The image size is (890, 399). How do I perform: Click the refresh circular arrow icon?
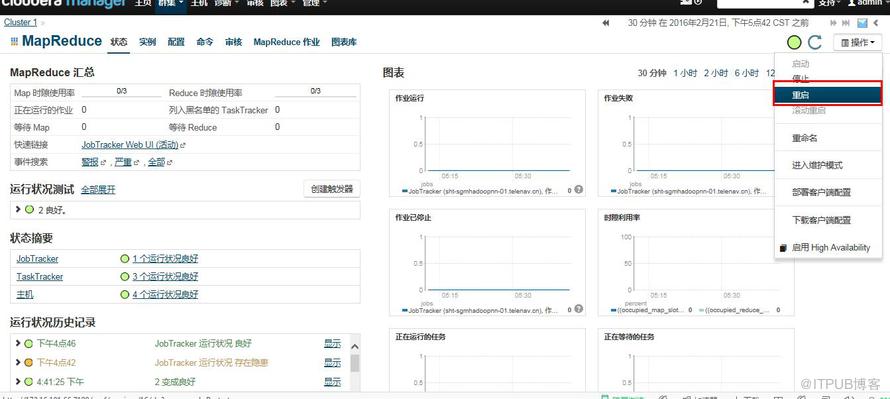coord(815,42)
